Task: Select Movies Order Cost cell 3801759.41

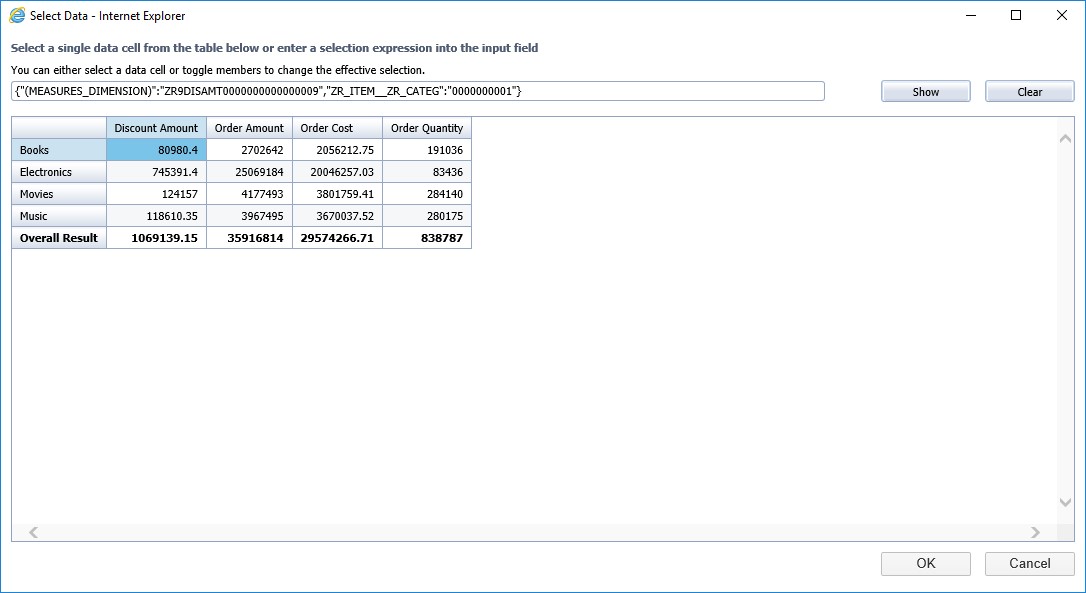Action: (337, 194)
